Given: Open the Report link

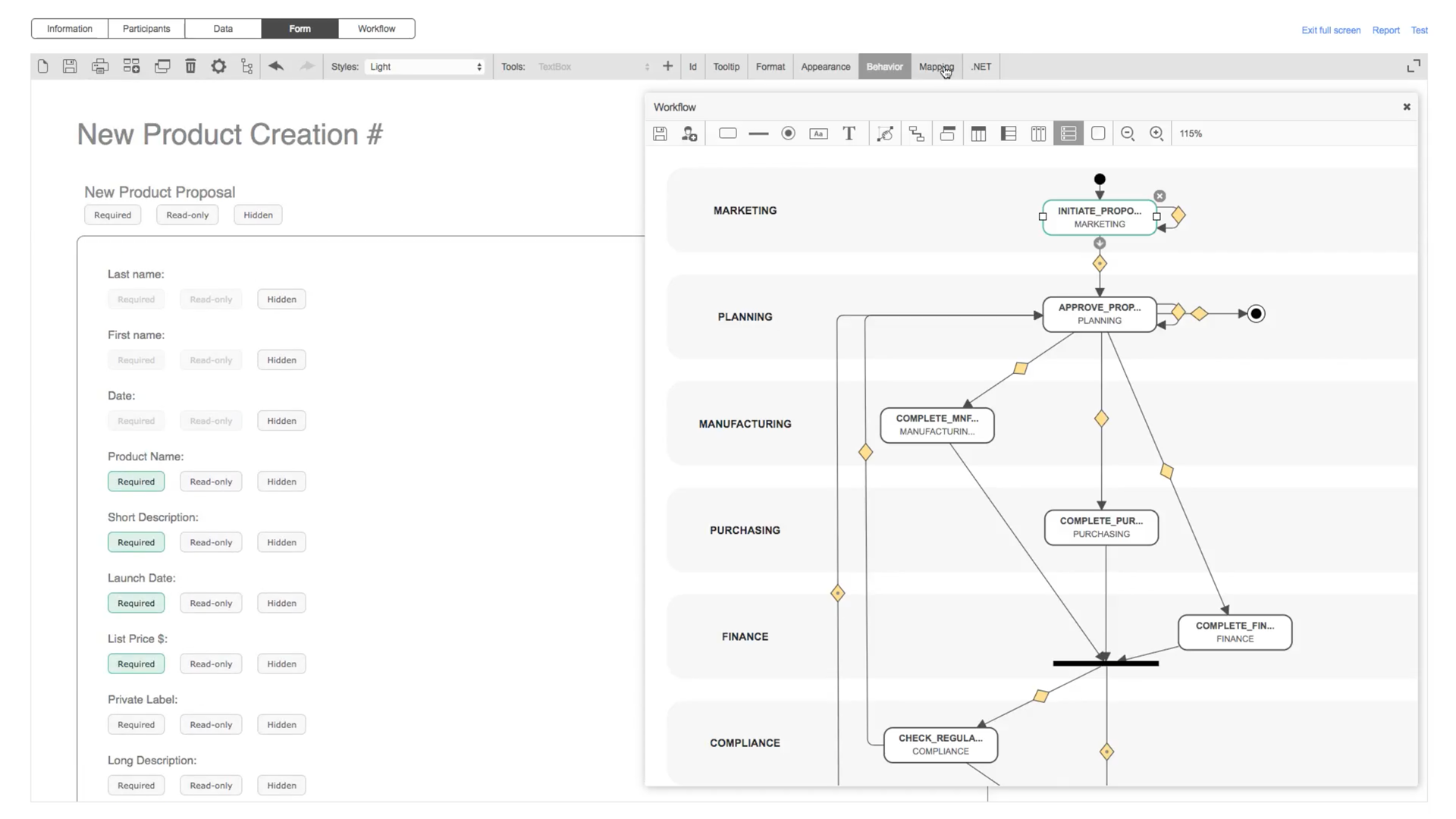Looking at the screenshot, I should [1385, 30].
